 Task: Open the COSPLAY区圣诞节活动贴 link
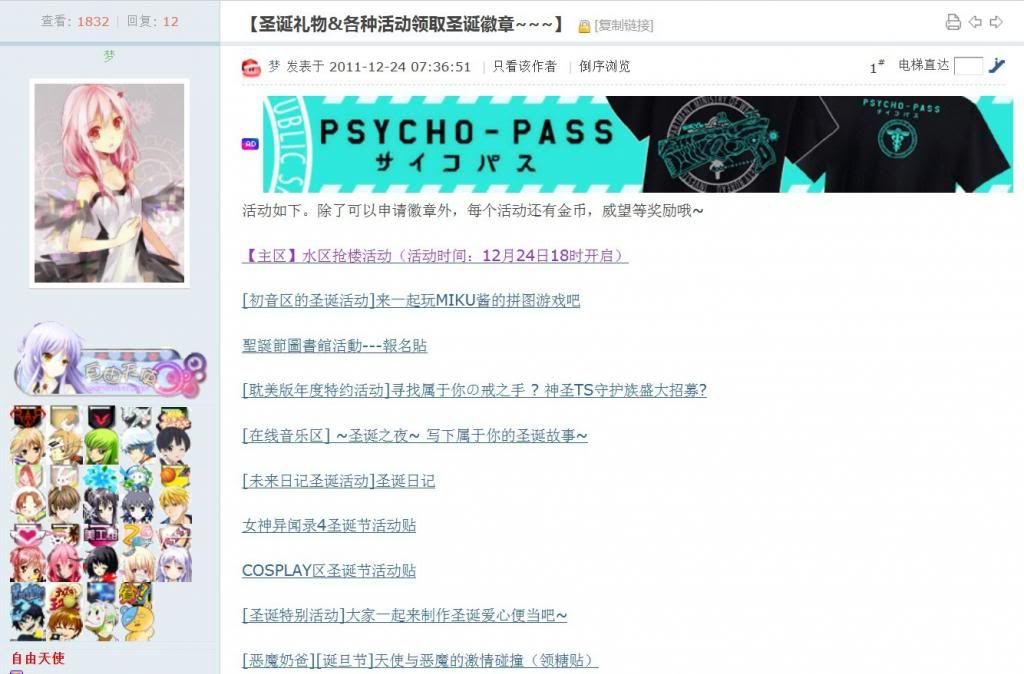[x=329, y=571]
